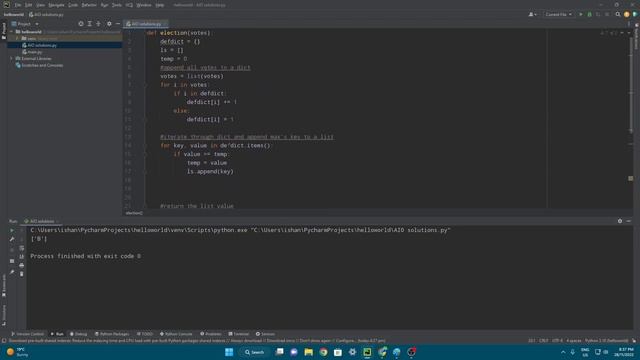Open Problems tool window

coord(211,334)
